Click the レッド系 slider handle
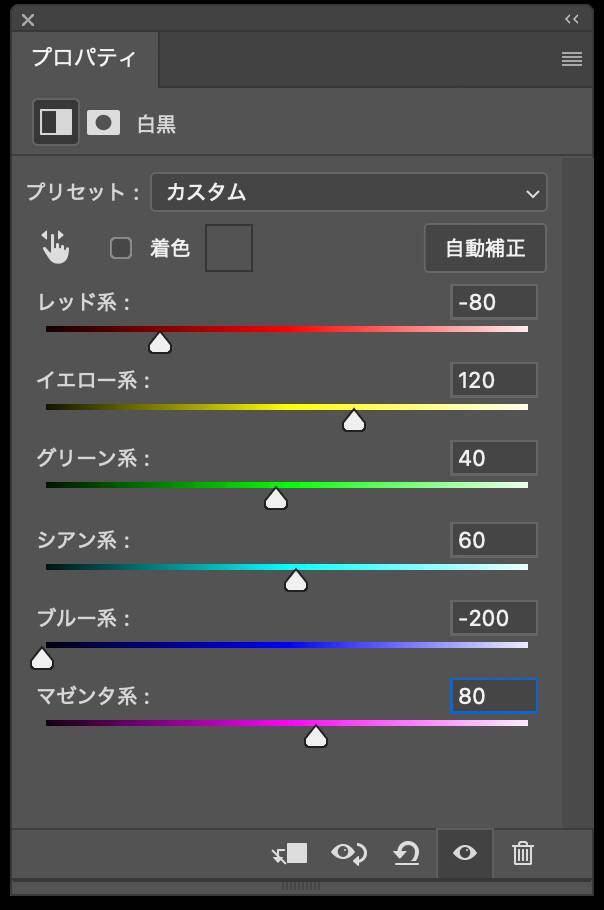This screenshot has height=910, width=604. (x=160, y=343)
